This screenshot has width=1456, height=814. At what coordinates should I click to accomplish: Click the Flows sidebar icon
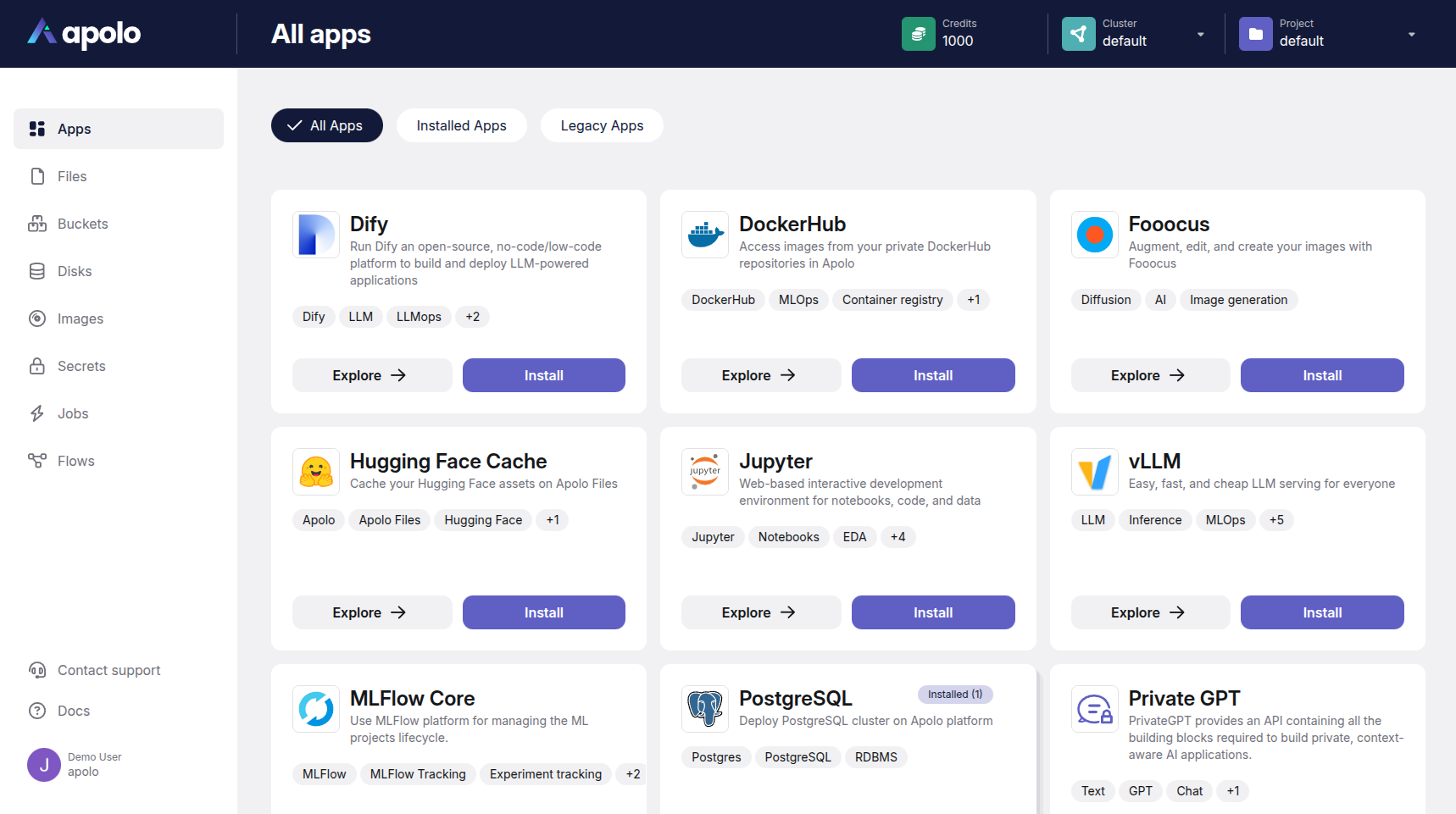[37, 461]
